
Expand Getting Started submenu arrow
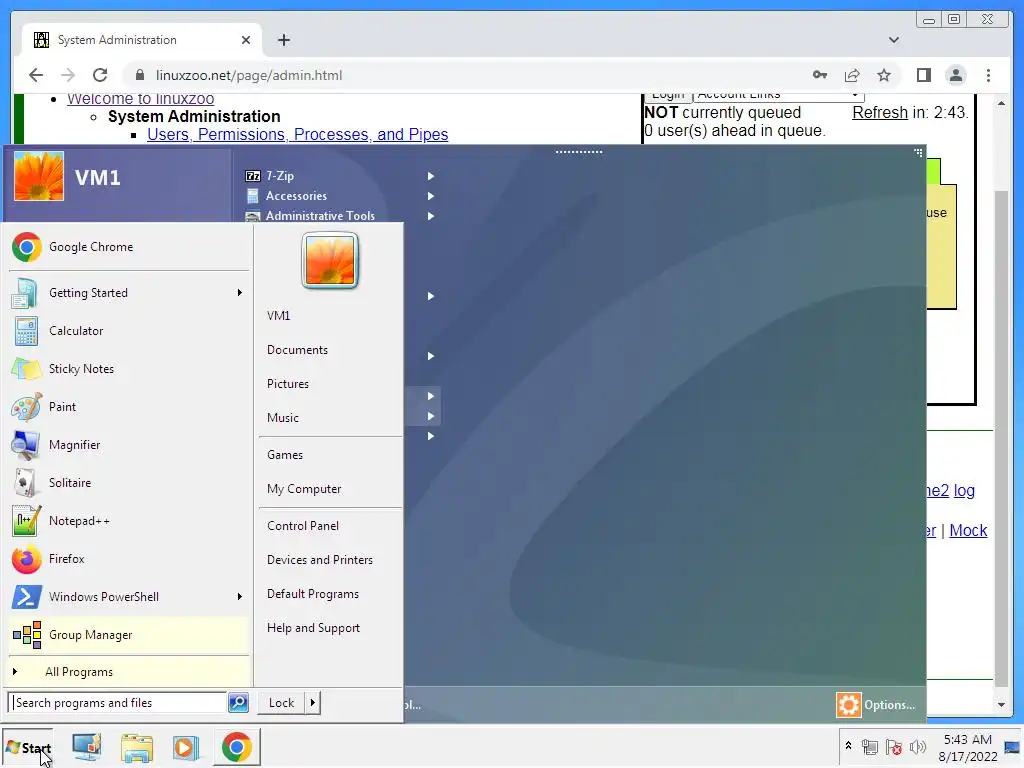point(240,293)
